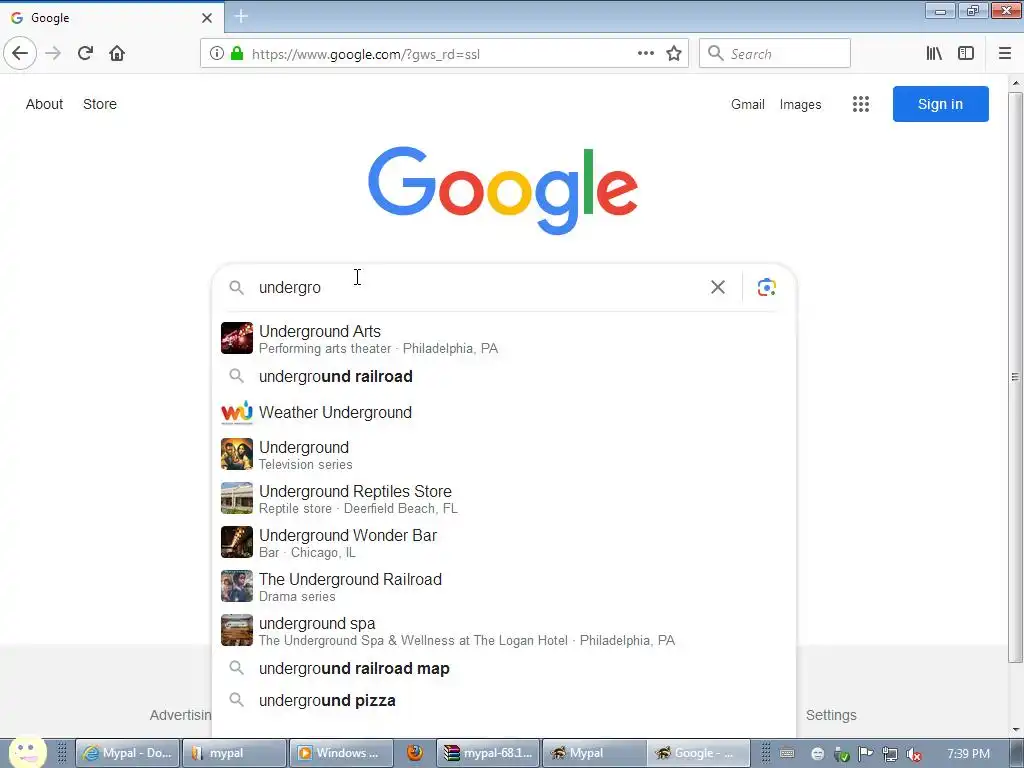Open the About link
This screenshot has width=1024, height=768.
pos(44,104)
